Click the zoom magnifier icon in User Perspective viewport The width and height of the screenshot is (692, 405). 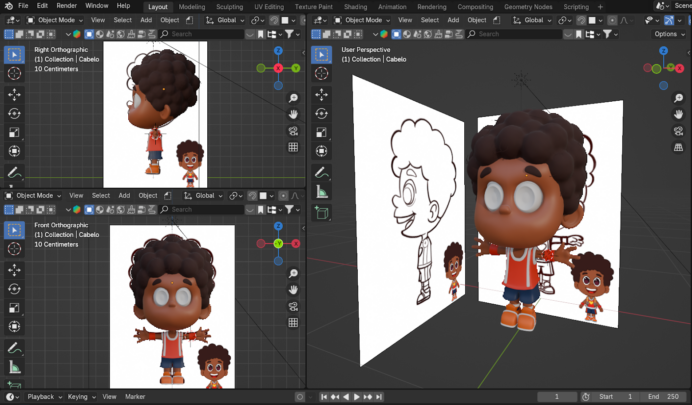click(x=679, y=98)
